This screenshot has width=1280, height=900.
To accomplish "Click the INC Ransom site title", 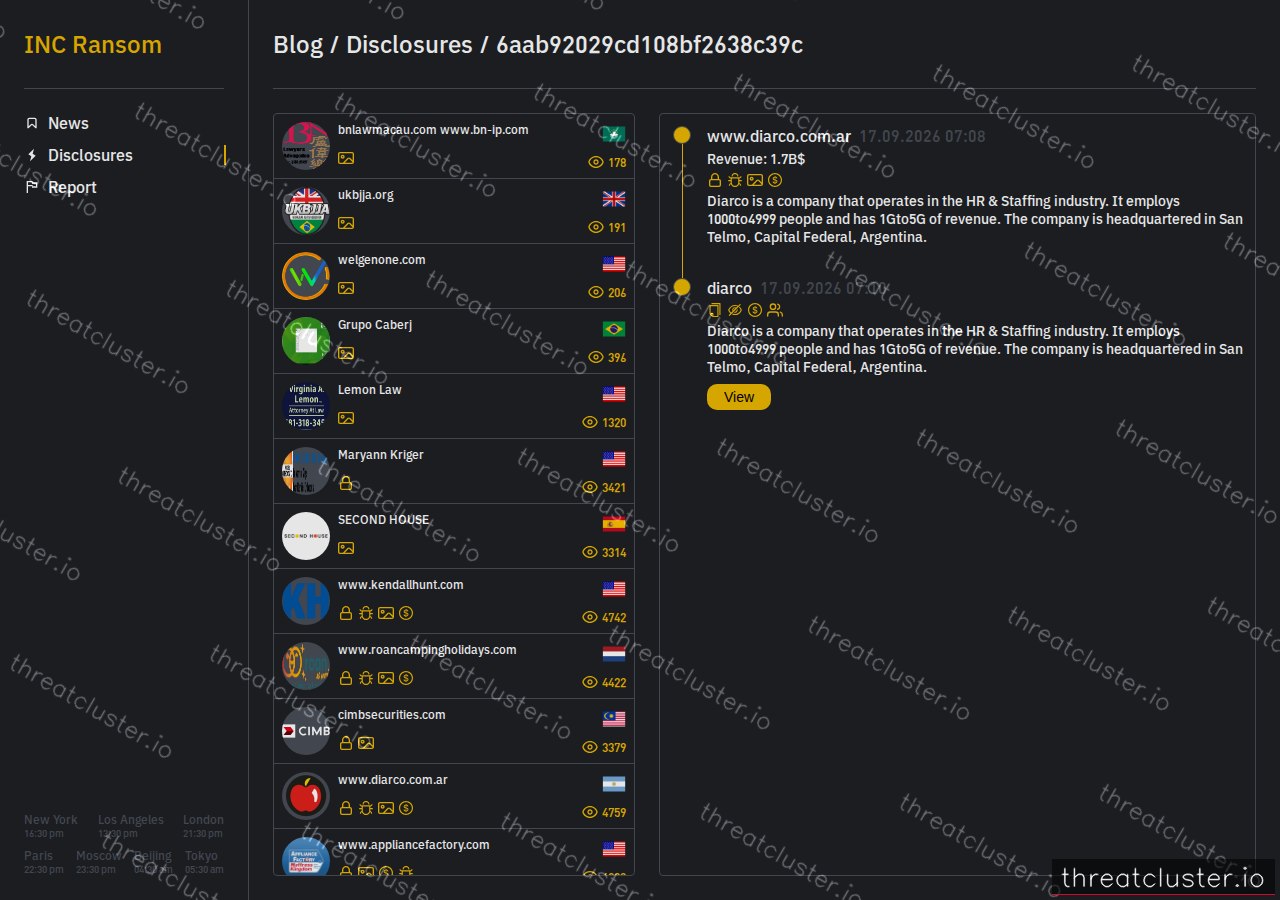I will click(x=93, y=45).
